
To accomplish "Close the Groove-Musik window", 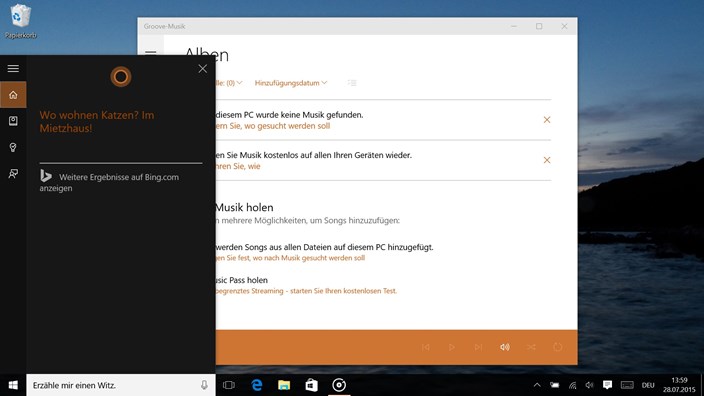I will [x=564, y=26].
